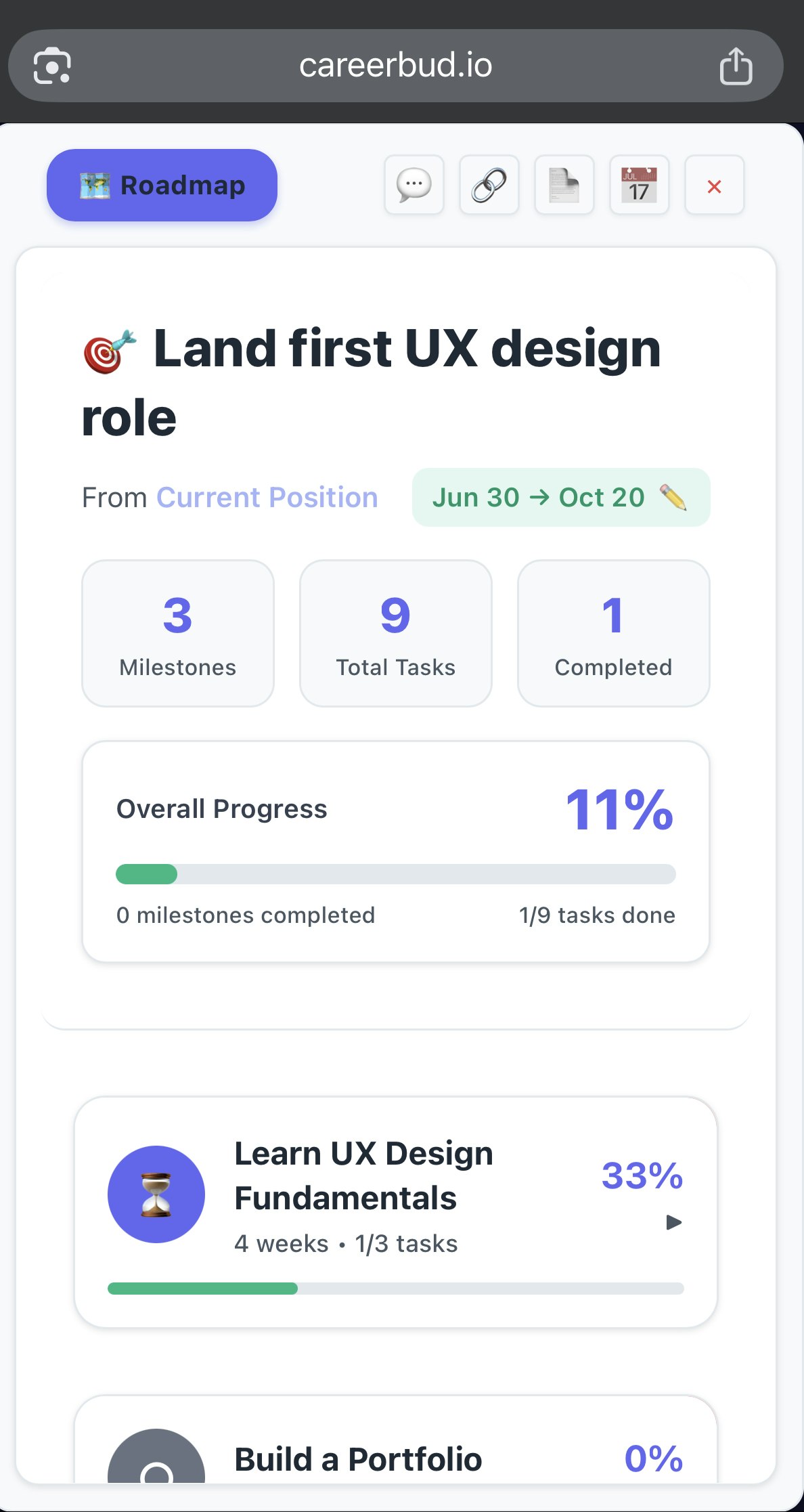Screen dimensions: 804x1512
Task: Open the document notes icon
Action: tap(564, 186)
